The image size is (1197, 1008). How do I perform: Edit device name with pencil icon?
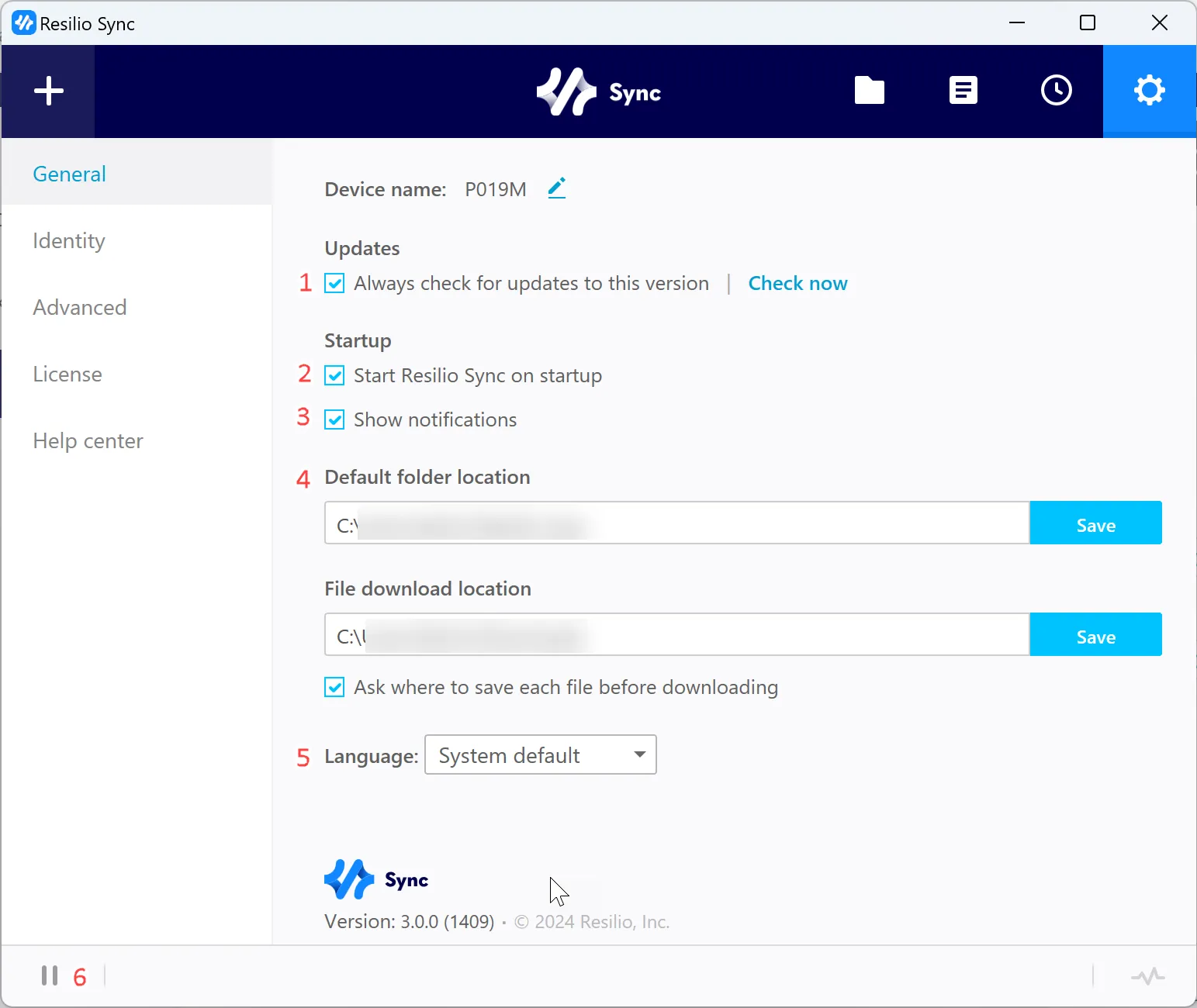(x=556, y=188)
